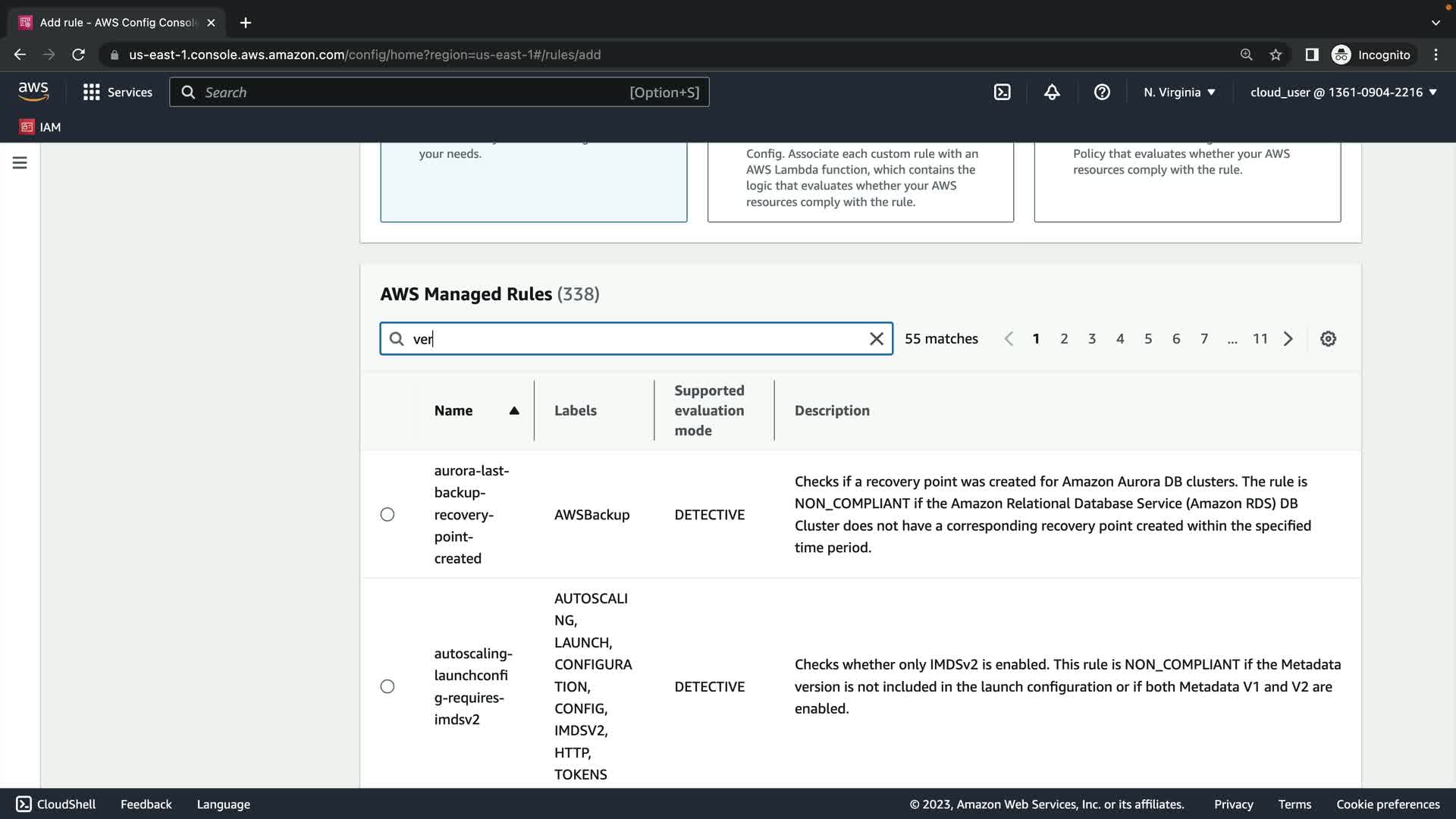The image size is (1456, 819).
Task: Open table preferences gear icon
Action: point(1328,339)
